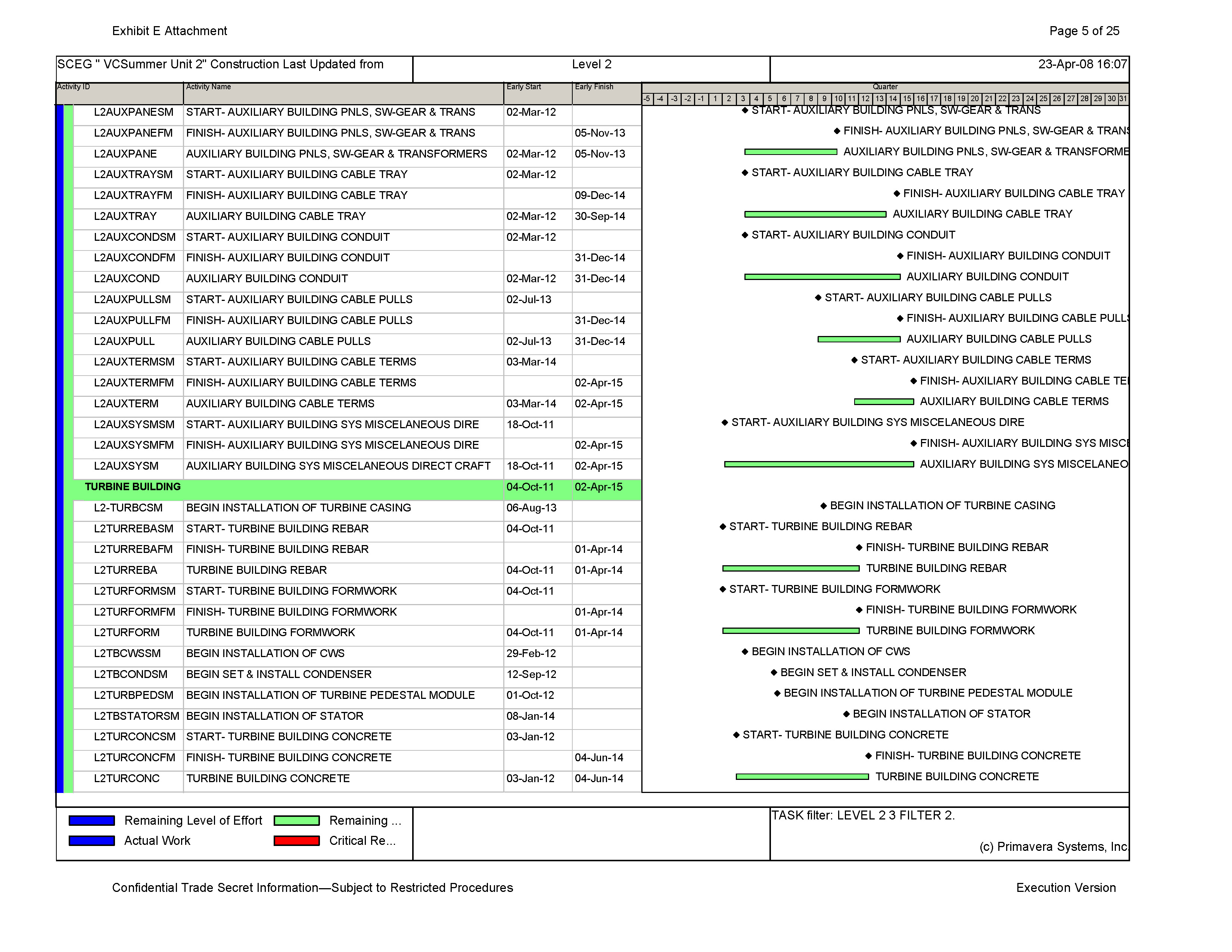1232x952 pixels.
Task: Click the Actual Work blue legend swatch
Action: pyautogui.click(x=91, y=841)
